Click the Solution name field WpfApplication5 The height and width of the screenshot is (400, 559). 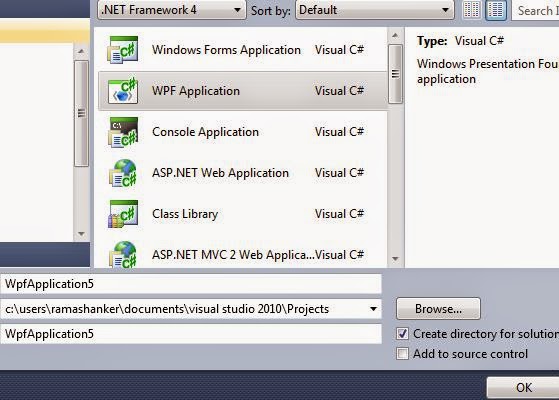tap(191, 334)
